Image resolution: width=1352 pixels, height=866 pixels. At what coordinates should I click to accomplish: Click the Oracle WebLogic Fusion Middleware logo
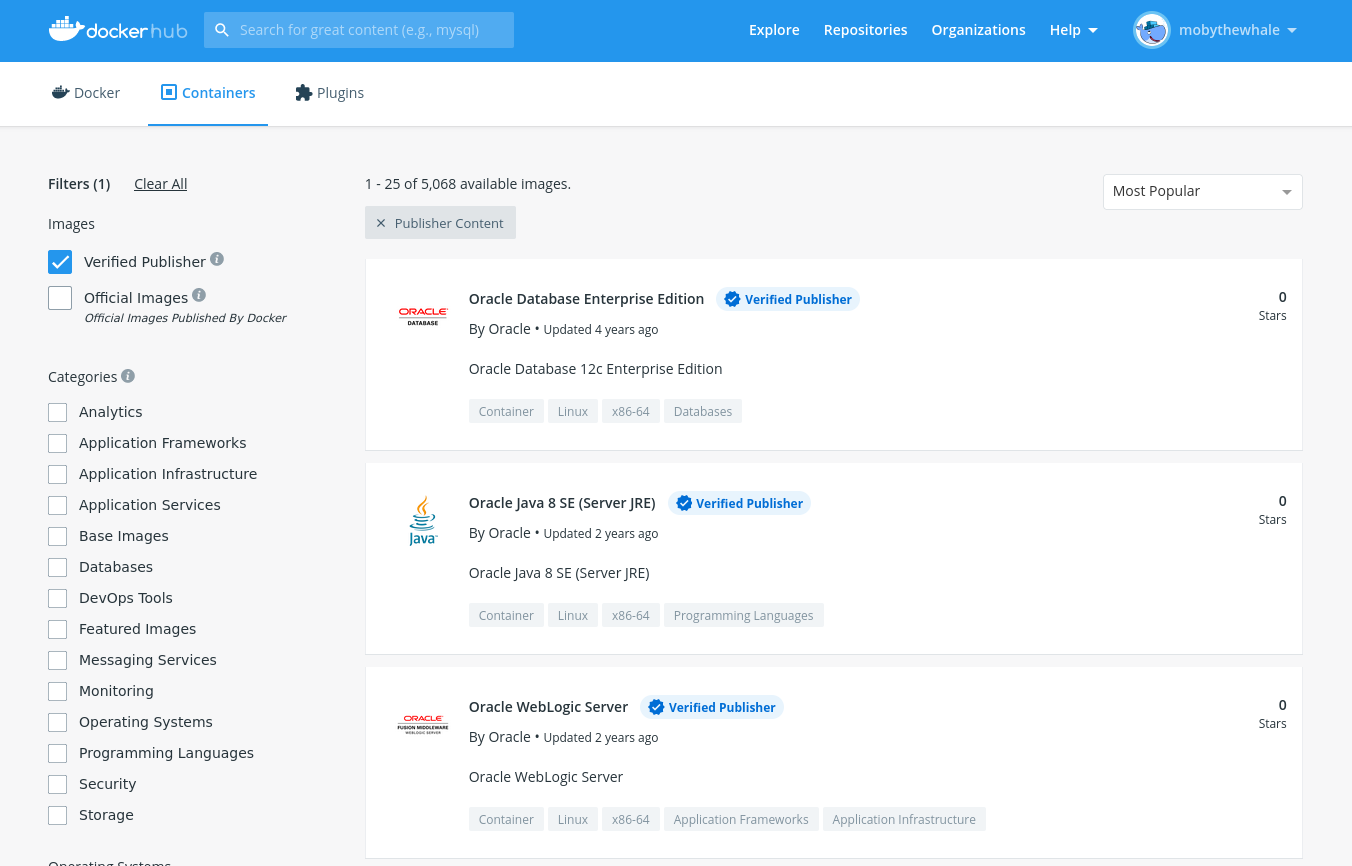click(x=423, y=724)
